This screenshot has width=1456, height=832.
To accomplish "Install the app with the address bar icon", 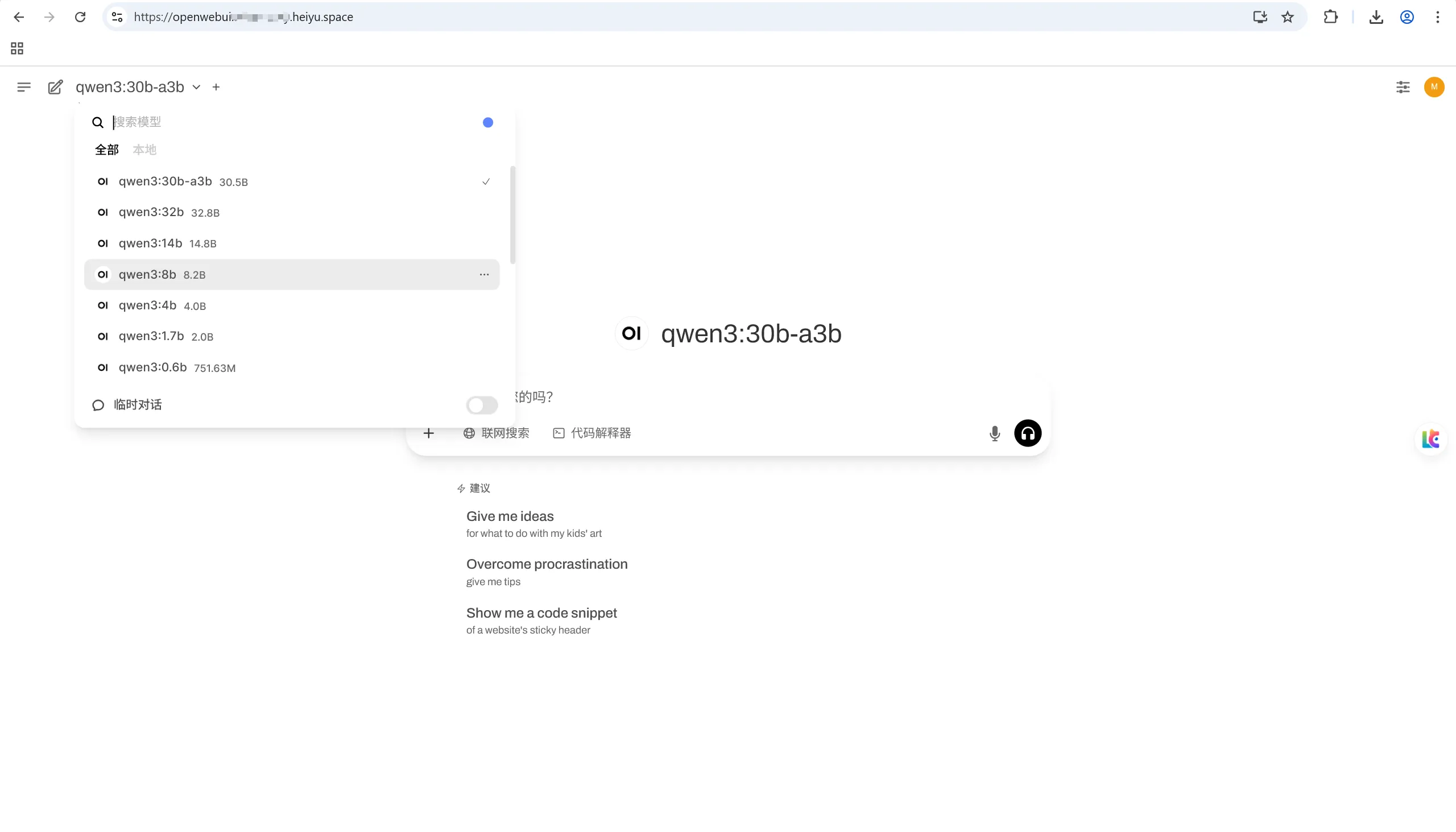I will [x=1260, y=17].
